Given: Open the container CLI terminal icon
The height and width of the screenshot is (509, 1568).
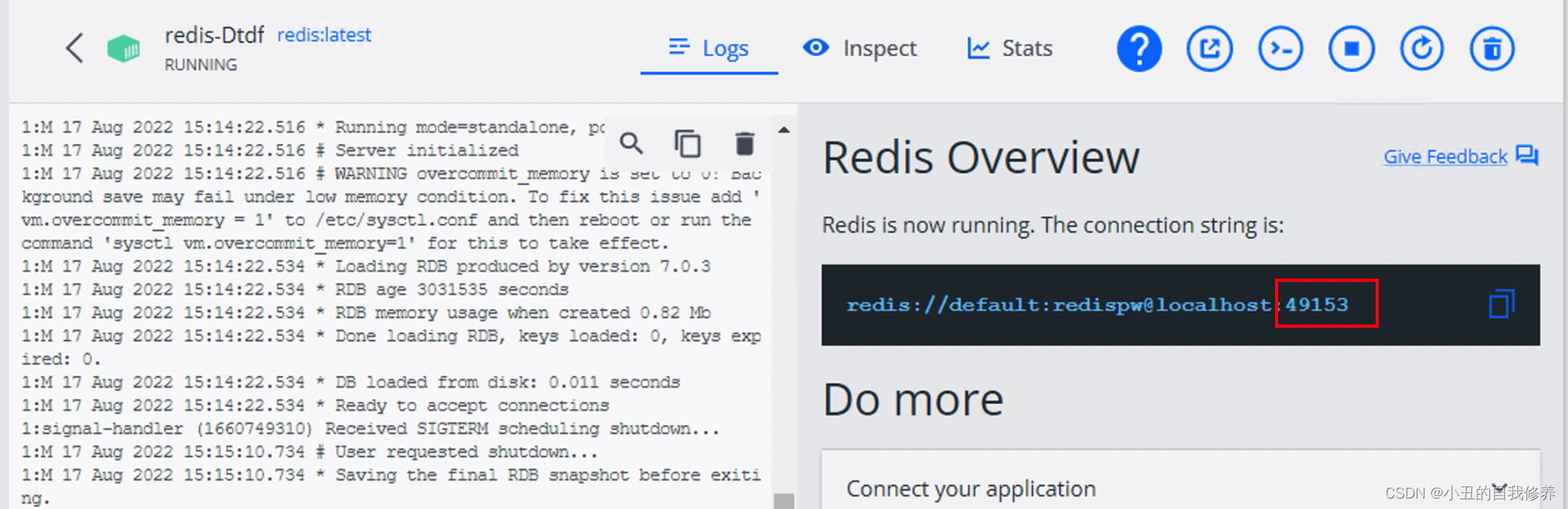Looking at the screenshot, I should 1281,49.
